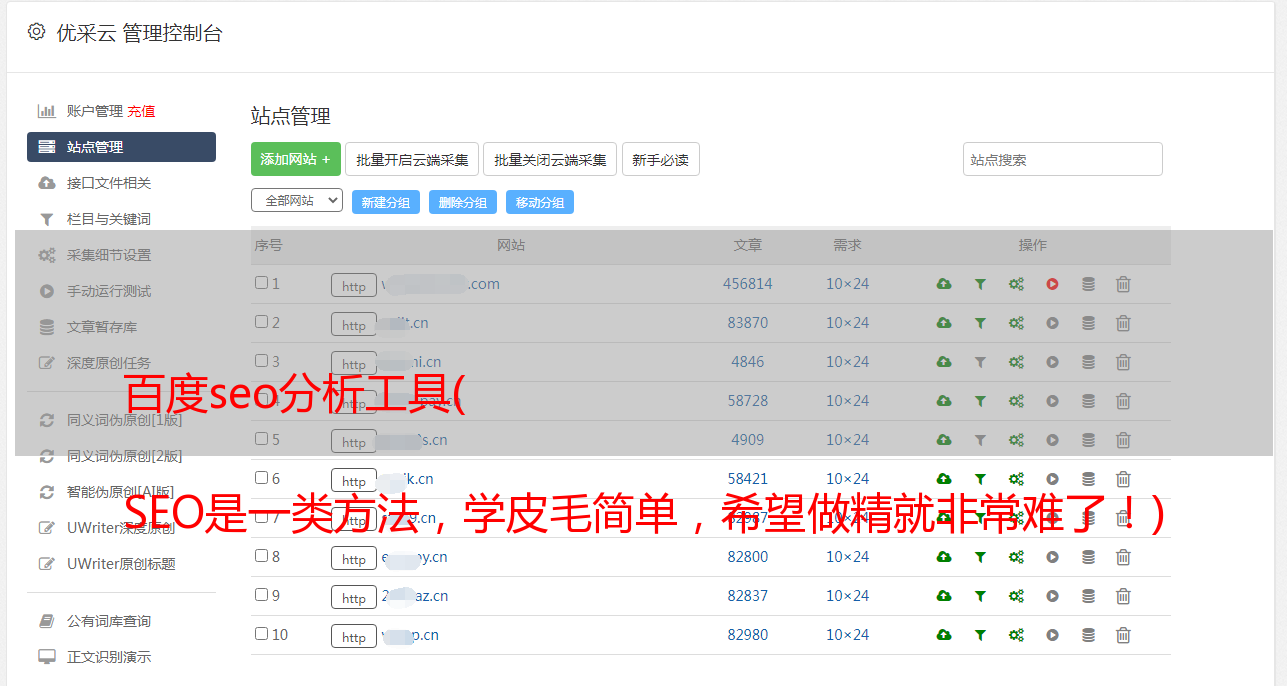Click the play run icon in row 10

1052,635
